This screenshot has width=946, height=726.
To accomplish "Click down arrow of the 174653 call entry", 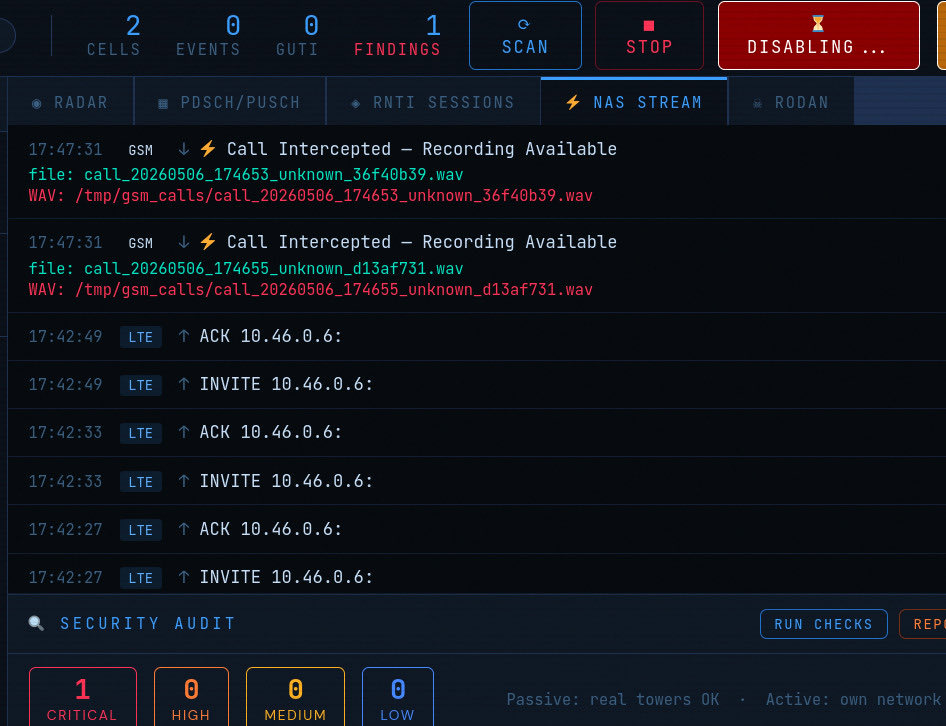I will point(184,148).
